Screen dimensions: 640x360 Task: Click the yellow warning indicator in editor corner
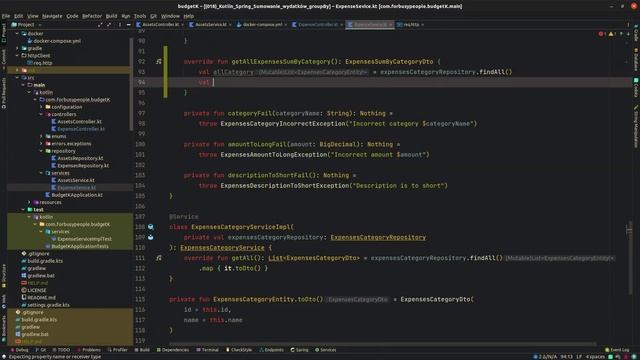(x=612, y=34)
